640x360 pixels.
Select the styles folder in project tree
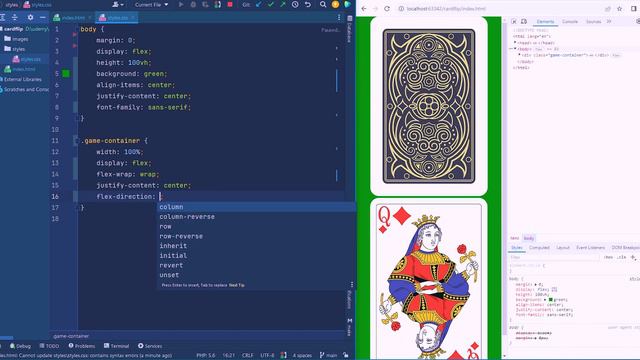tap(15, 49)
